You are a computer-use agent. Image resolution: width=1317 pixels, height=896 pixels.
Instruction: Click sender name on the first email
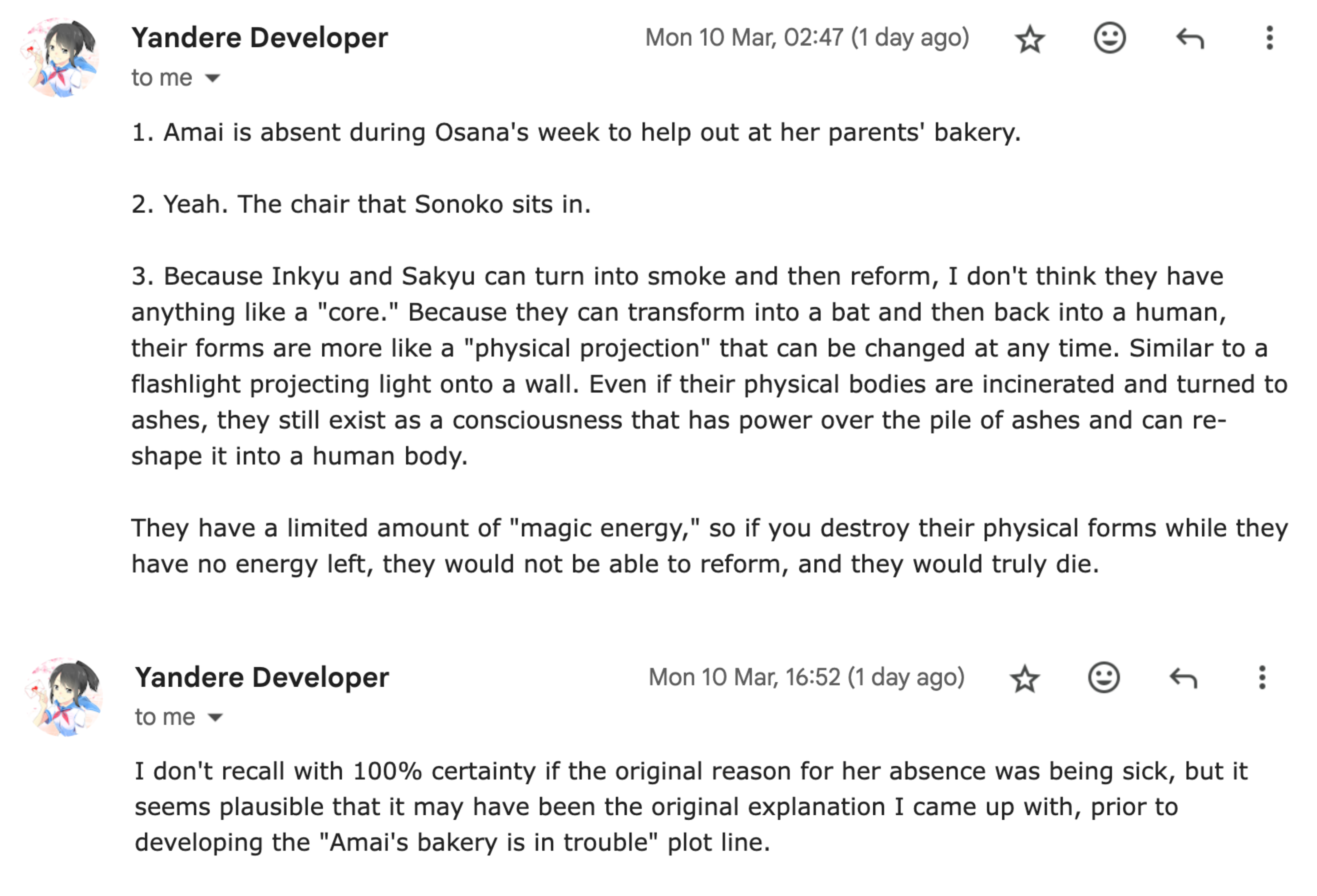pyautogui.click(x=259, y=38)
